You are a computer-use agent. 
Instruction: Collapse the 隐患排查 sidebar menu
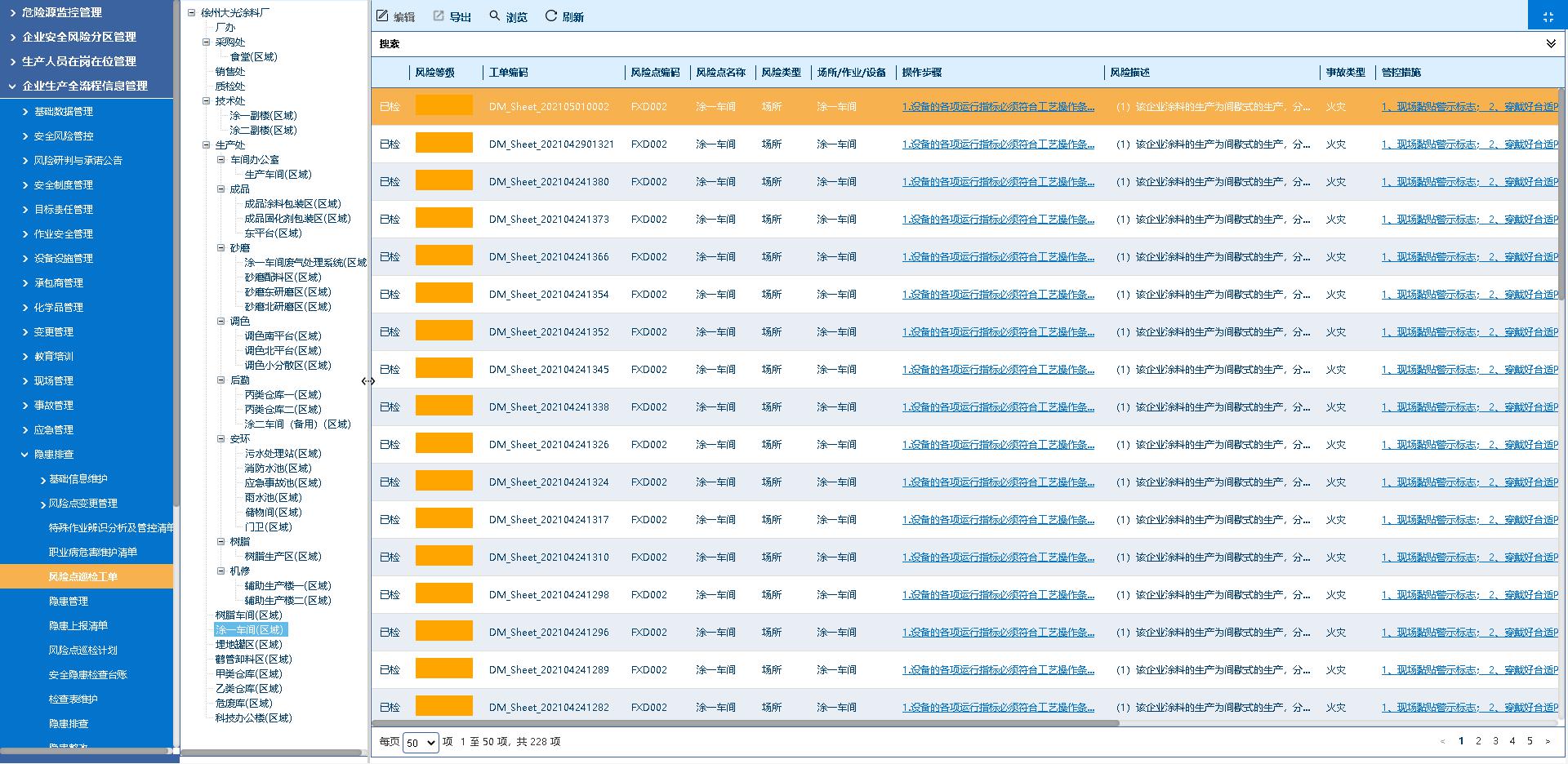pos(24,455)
